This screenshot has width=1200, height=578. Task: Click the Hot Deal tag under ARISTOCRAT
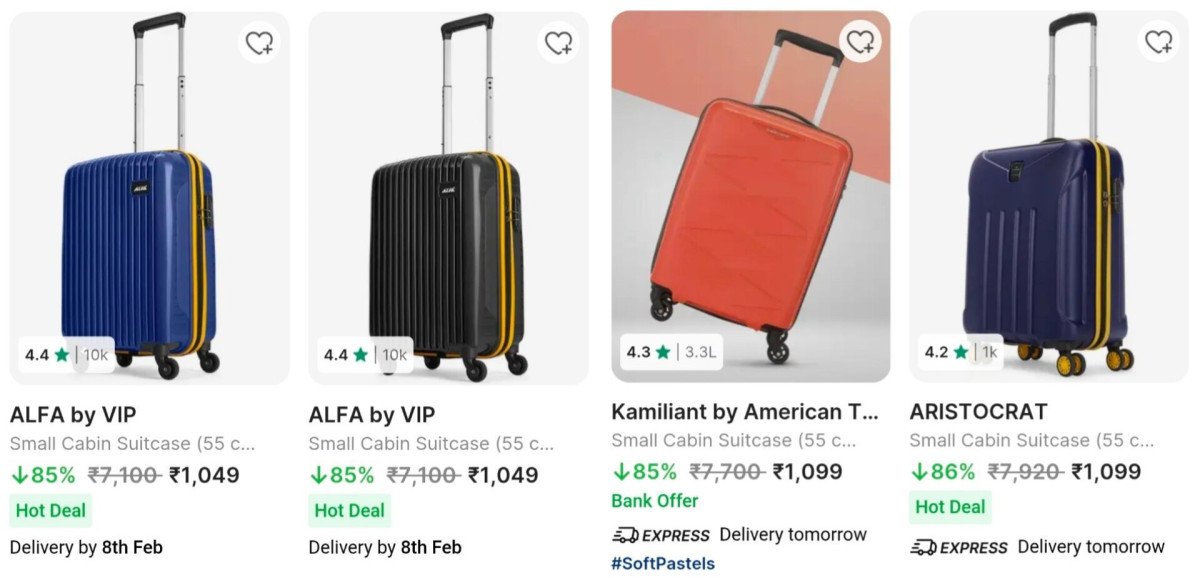click(x=949, y=507)
